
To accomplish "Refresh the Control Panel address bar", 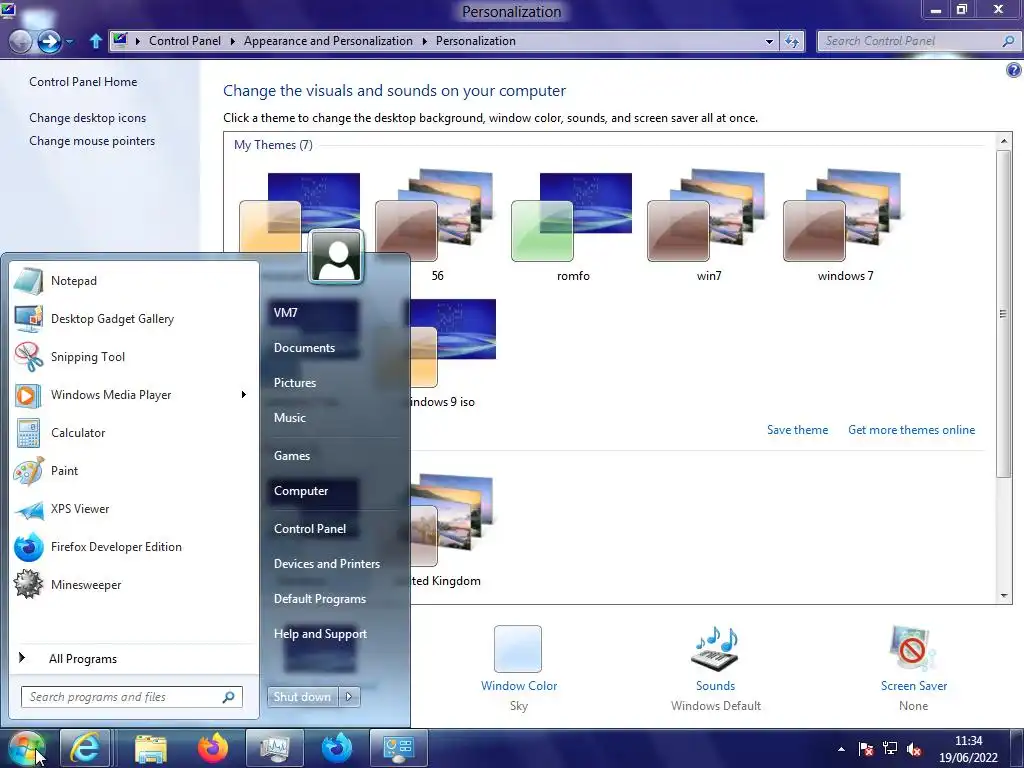I will pos(792,41).
